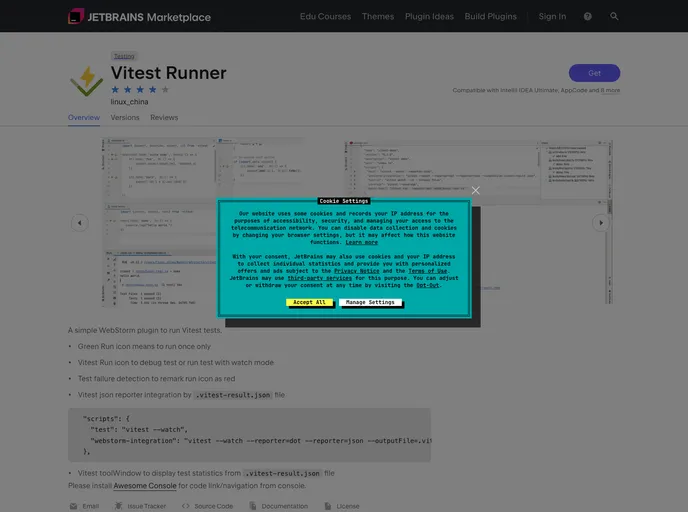Open Plugin Ideas in top navigation
The width and height of the screenshot is (688, 512).
(429, 17)
